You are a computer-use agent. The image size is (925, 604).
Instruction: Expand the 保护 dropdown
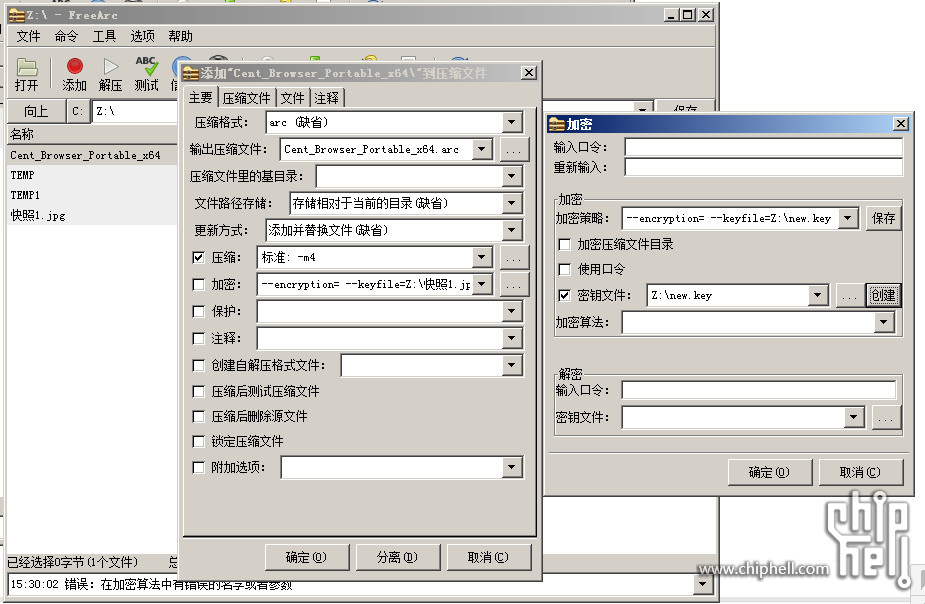(x=511, y=311)
